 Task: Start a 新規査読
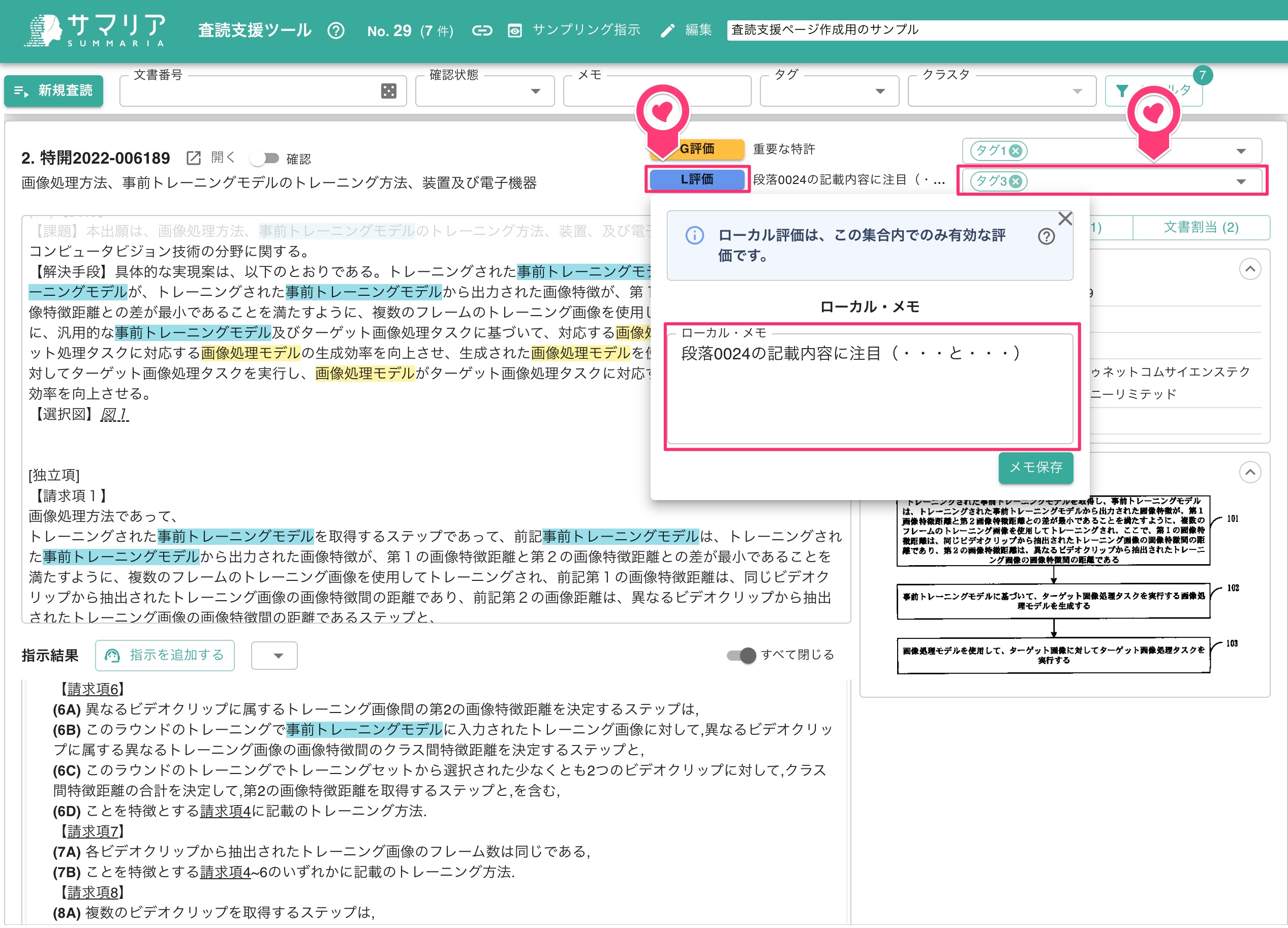coord(53,91)
